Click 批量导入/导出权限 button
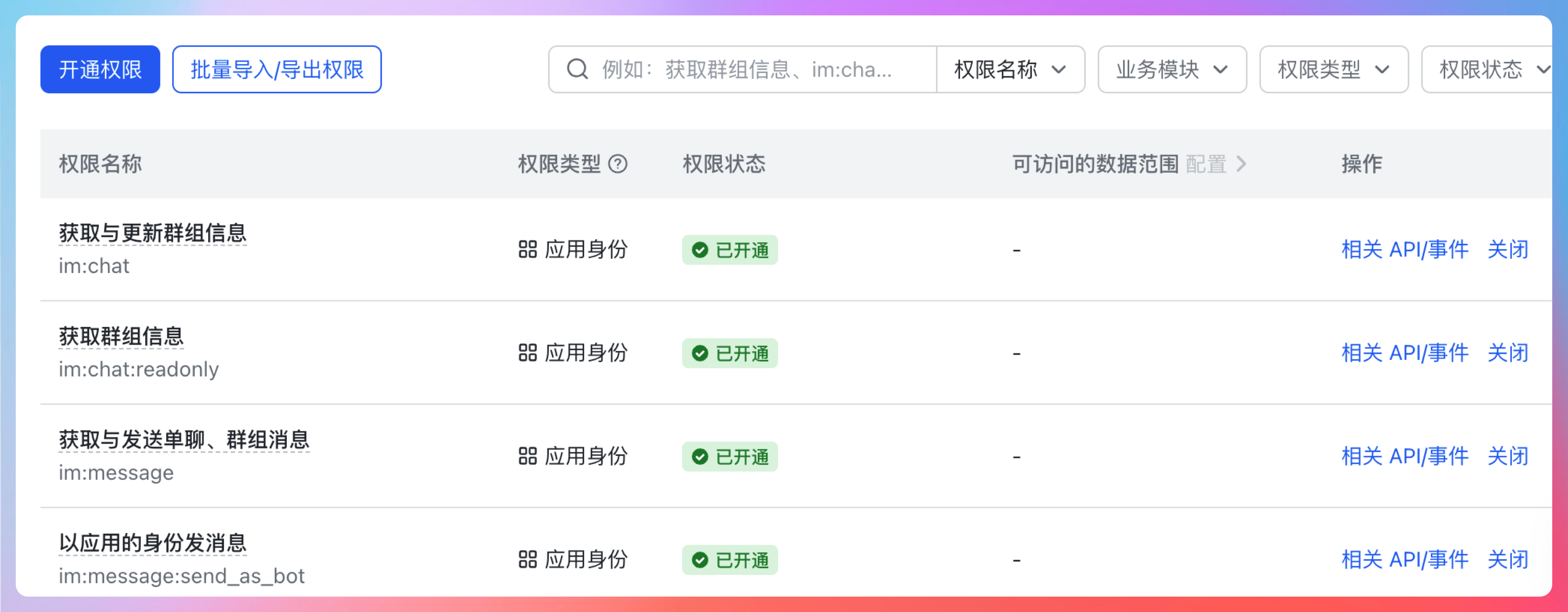This screenshot has width=1568, height=612. point(277,70)
